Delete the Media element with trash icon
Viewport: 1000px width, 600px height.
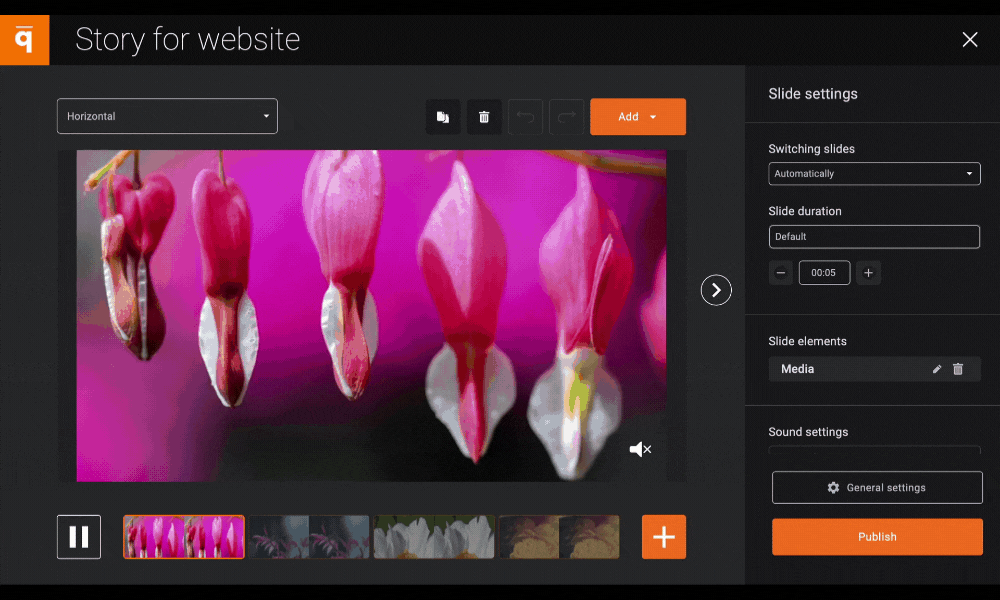(x=958, y=369)
